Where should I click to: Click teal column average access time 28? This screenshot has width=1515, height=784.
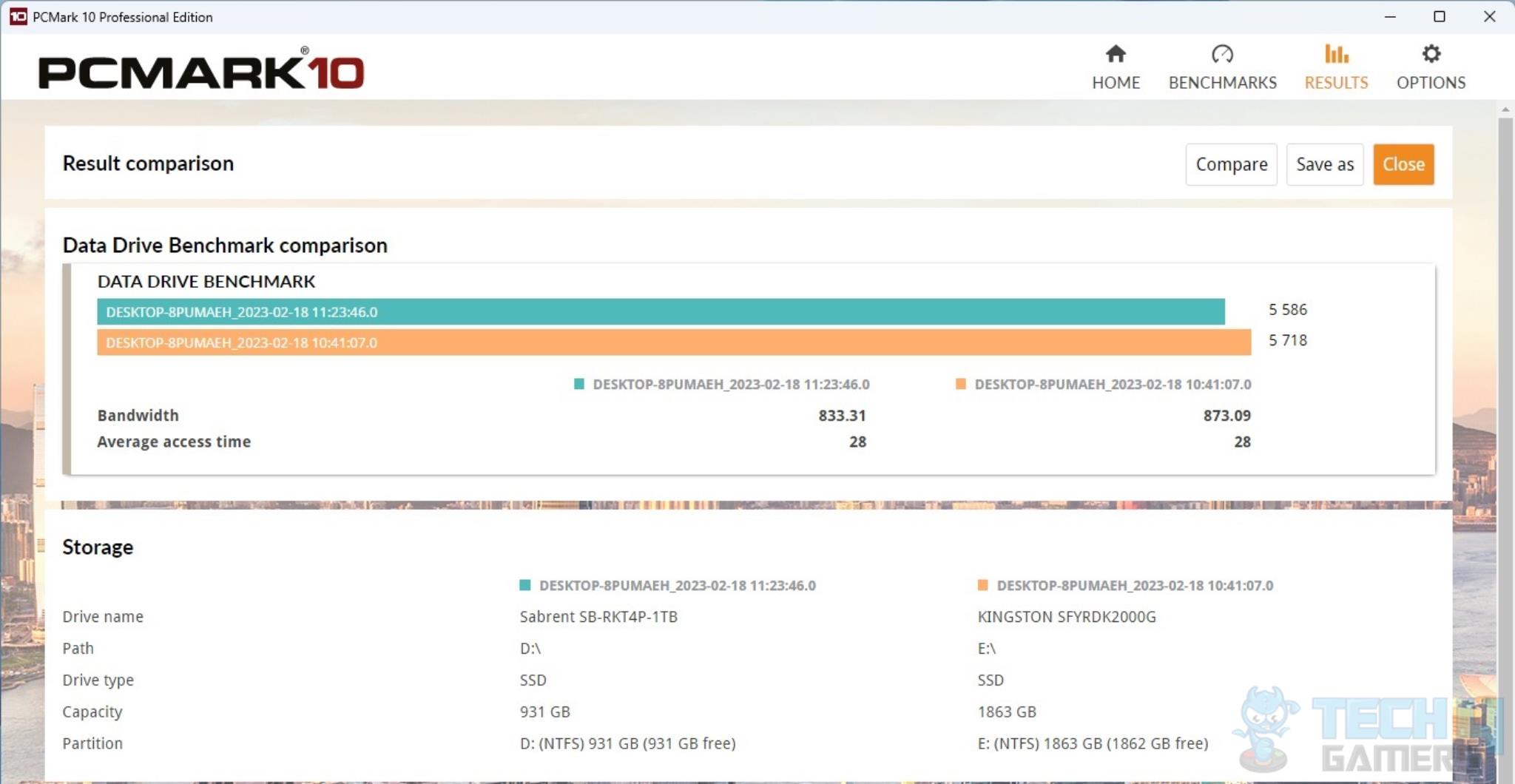[857, 442]
